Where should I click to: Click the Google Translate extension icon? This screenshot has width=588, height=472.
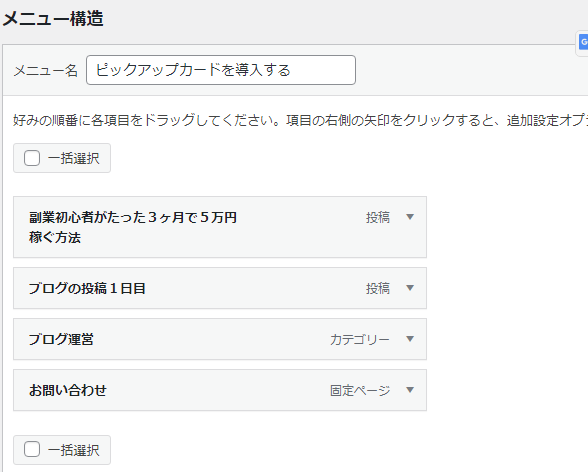(x=584, y=42)
